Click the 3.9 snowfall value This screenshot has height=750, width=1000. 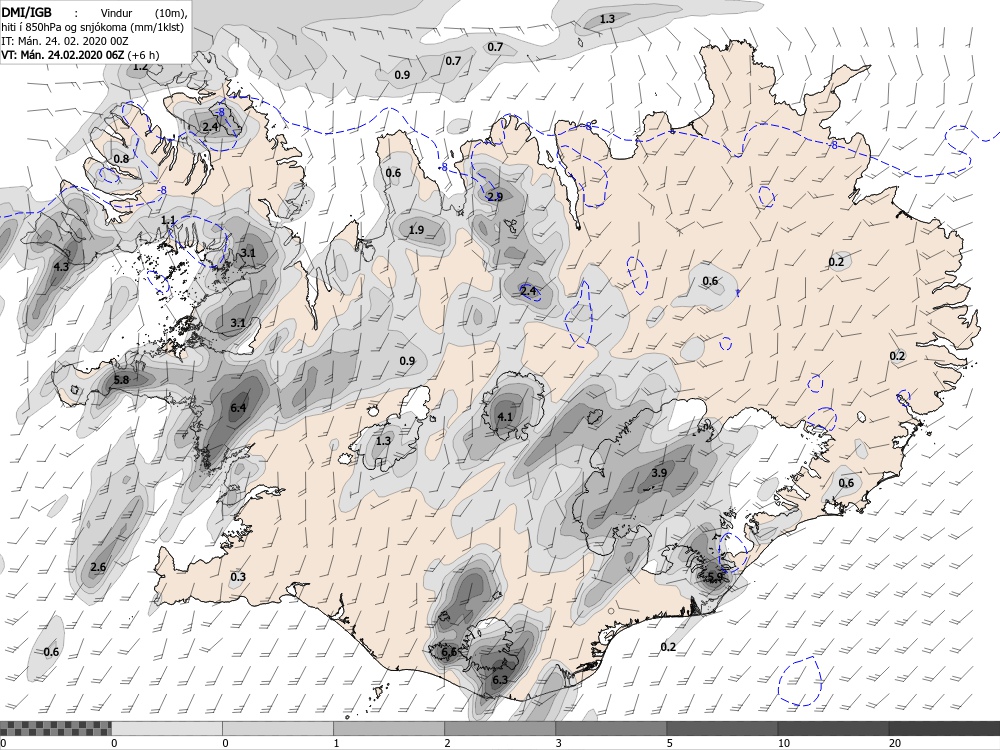(x=659, y=473)
